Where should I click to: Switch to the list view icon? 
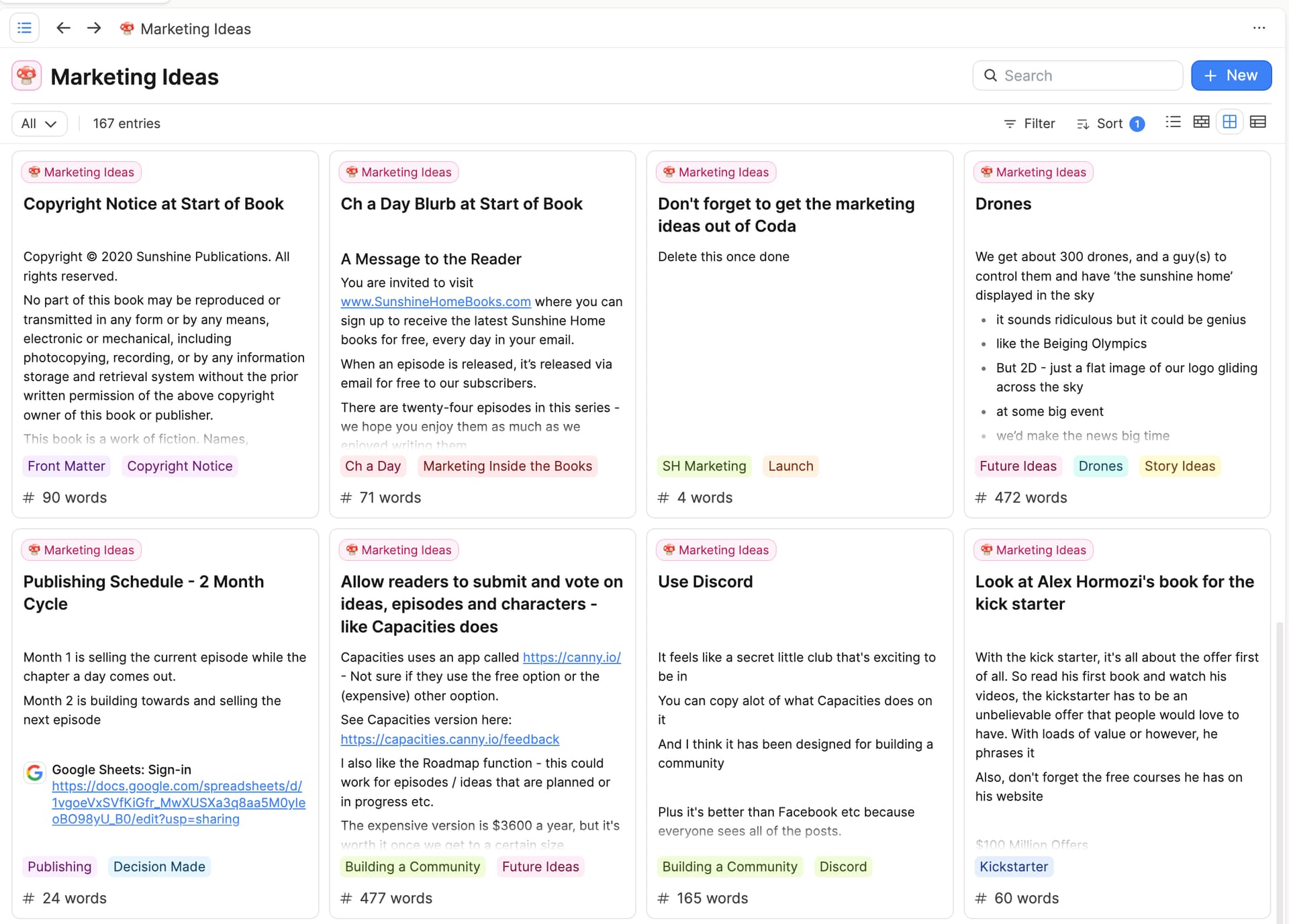pos(1173,122)
